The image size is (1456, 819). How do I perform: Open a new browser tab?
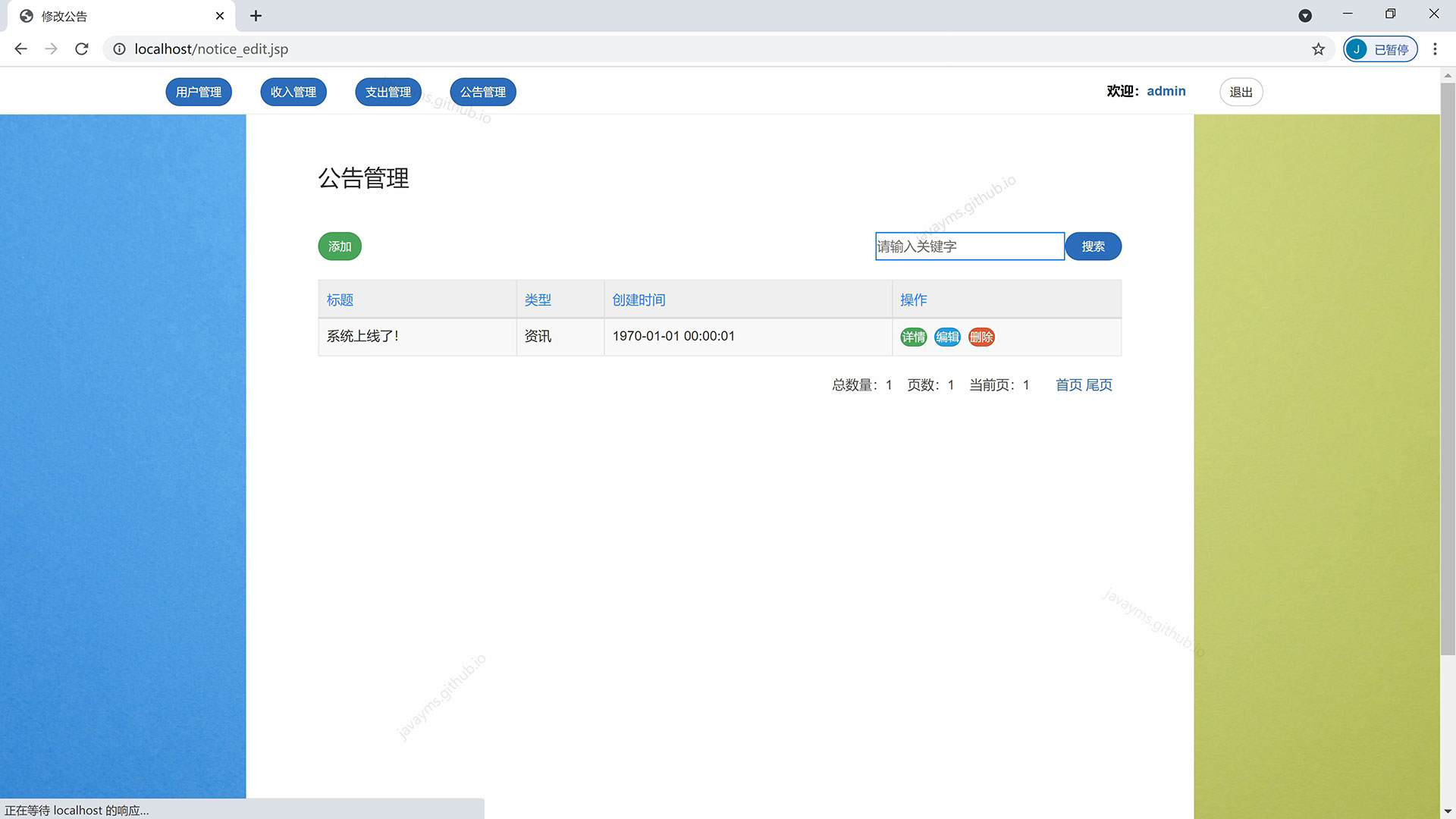pos(256,15)
